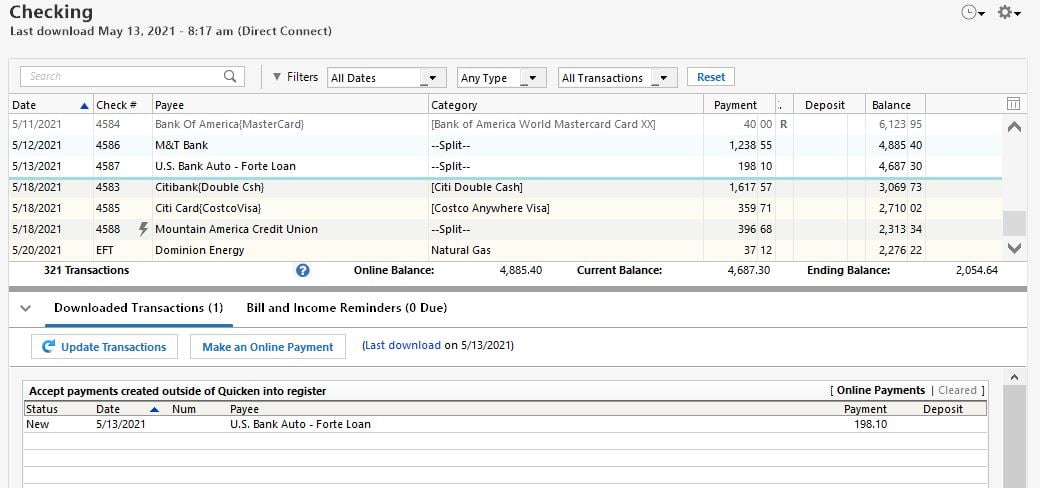Click the Ending Balance value 2,054.64
The width and height of the screenshot is (1040, 488).
tap(976, 271)
